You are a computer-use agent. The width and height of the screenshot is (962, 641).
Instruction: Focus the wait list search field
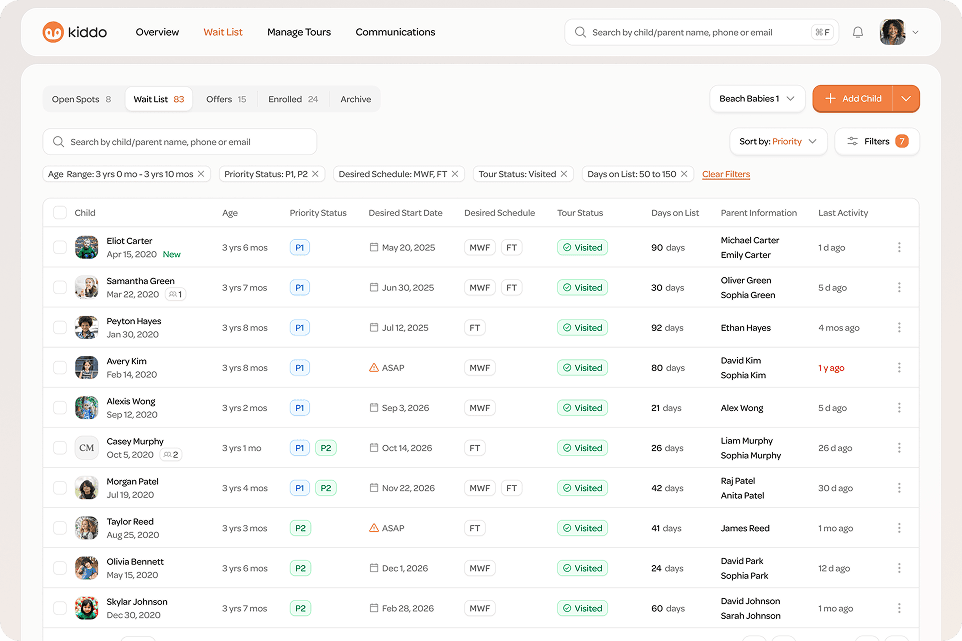[x=180, y=142]
